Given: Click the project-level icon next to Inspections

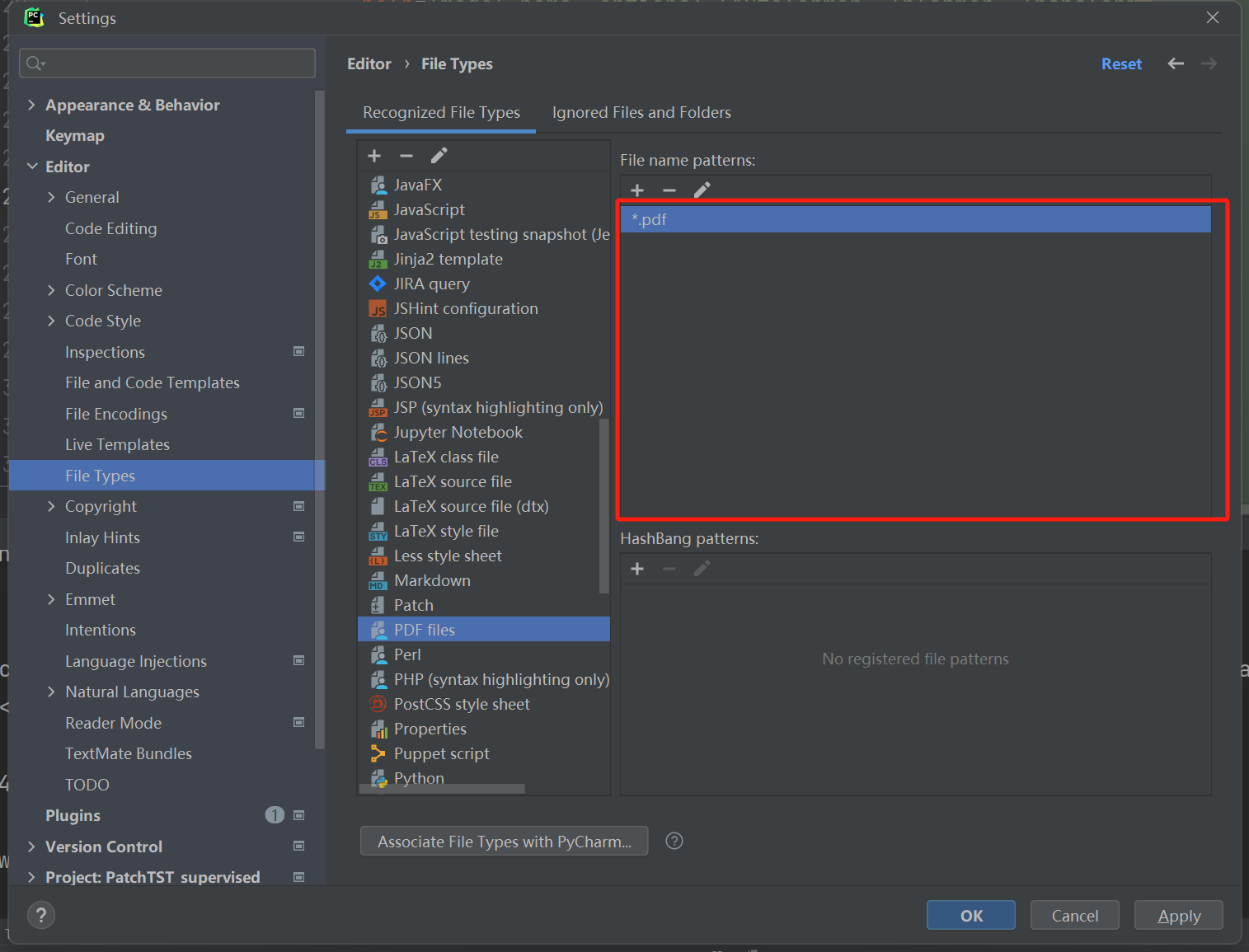Looking at the screenshot, I should click(x=299, y=352).
